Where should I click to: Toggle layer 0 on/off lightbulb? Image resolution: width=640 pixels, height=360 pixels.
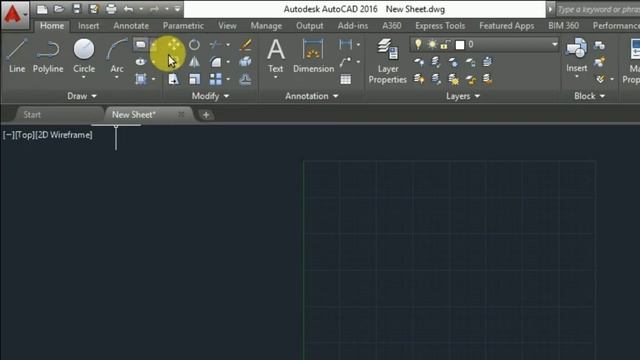click(418, 44)
